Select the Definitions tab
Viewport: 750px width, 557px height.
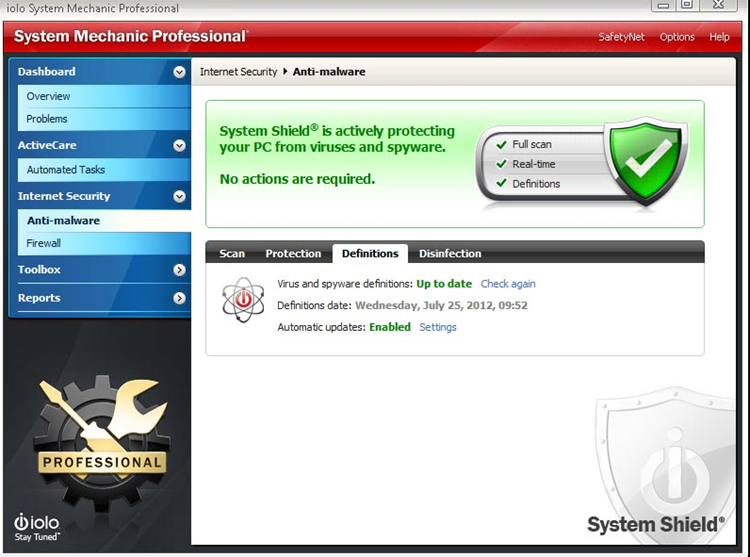pos(370,253)
